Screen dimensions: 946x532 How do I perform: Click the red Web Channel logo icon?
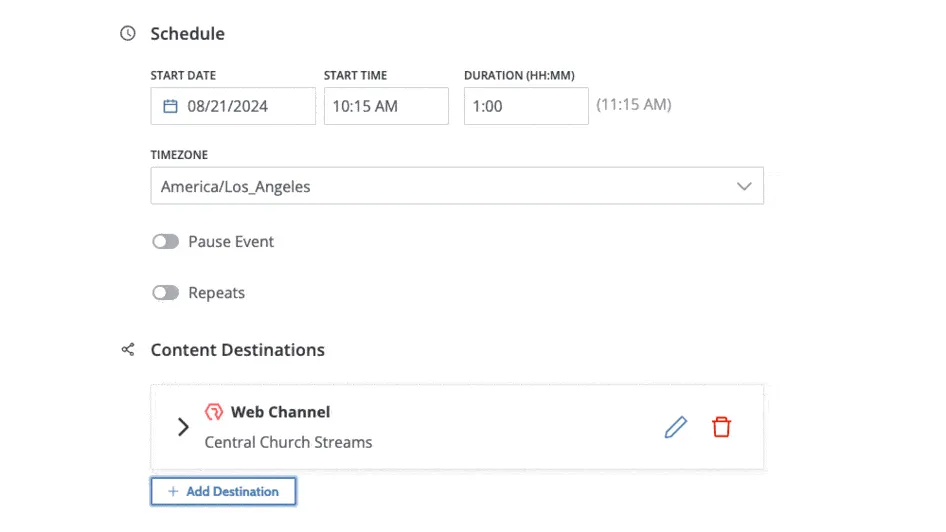coord(213,412)
